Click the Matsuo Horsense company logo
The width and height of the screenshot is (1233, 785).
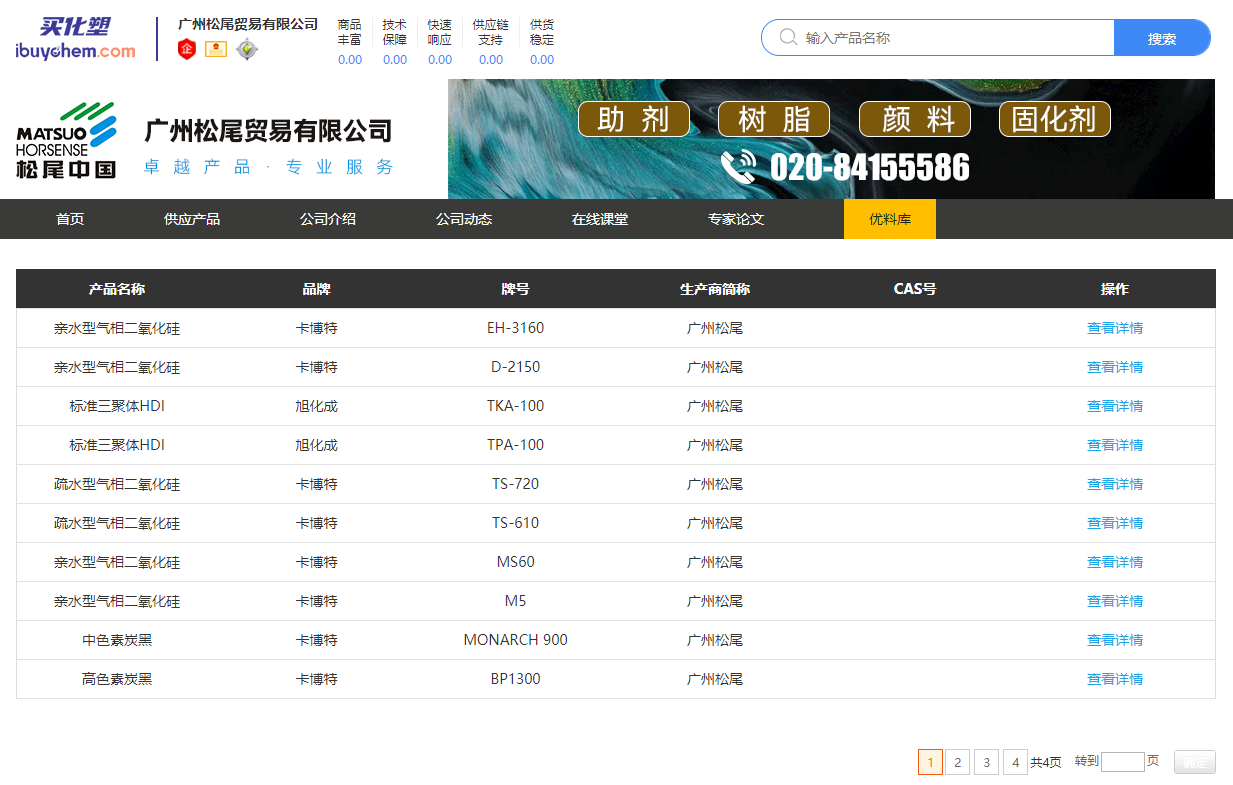point(66,139)
